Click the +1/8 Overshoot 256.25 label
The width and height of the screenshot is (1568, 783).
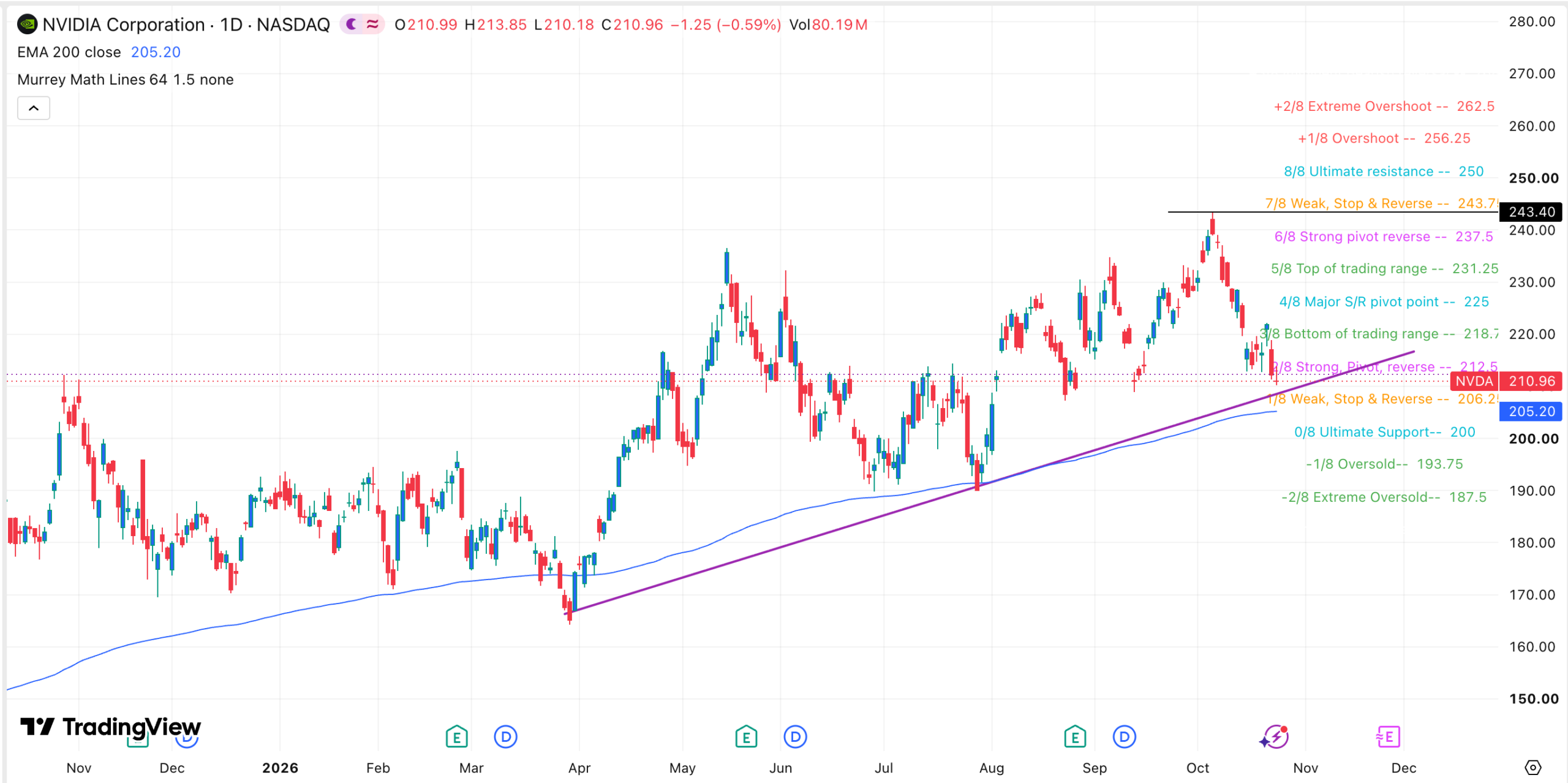1384,138
